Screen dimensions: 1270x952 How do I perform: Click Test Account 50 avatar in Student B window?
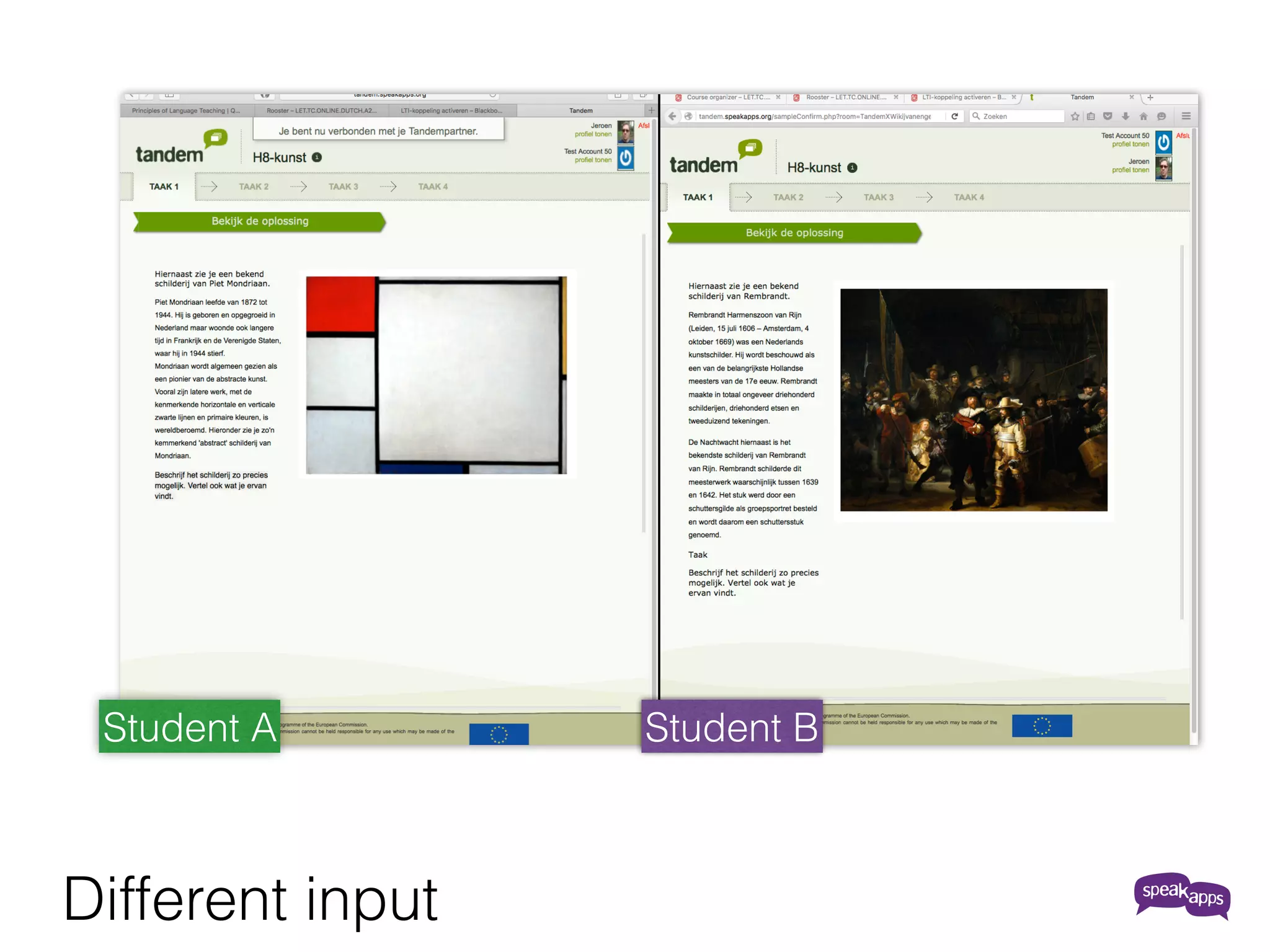click(1163, 143)
